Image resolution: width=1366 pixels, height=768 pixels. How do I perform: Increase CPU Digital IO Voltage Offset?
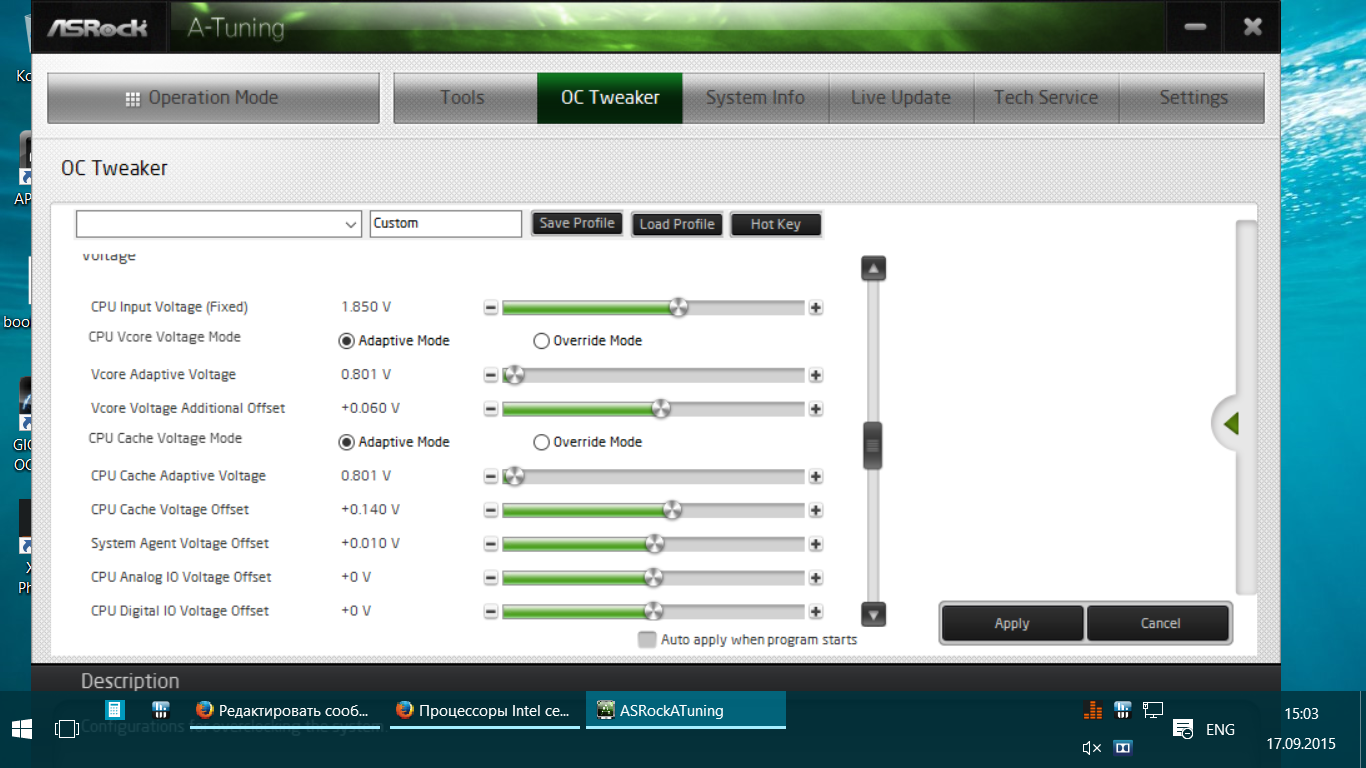point(816,612)
